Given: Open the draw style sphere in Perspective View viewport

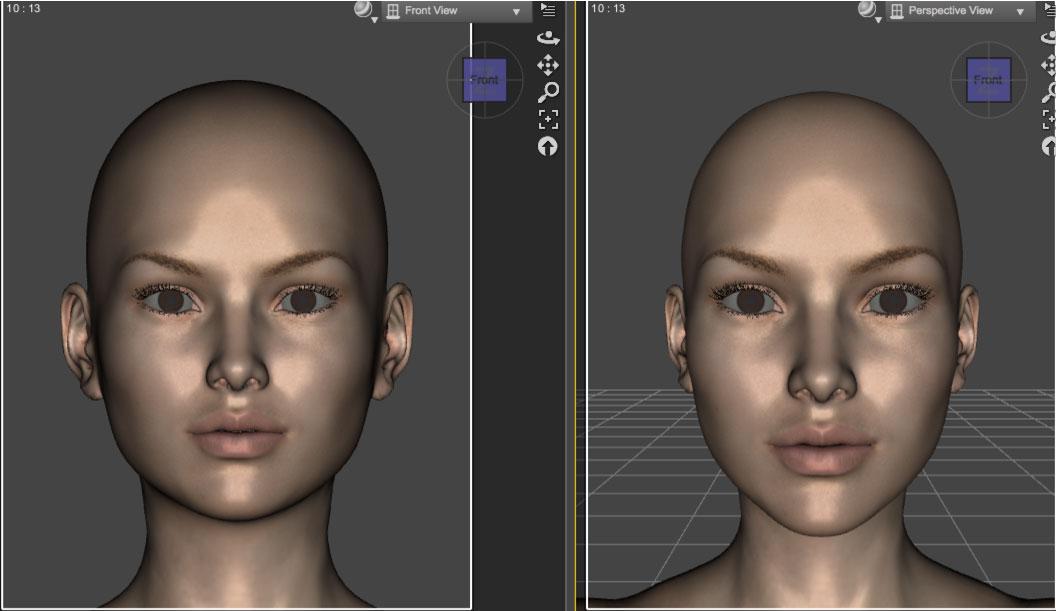Looking at the screenshot, I should 868,11.
